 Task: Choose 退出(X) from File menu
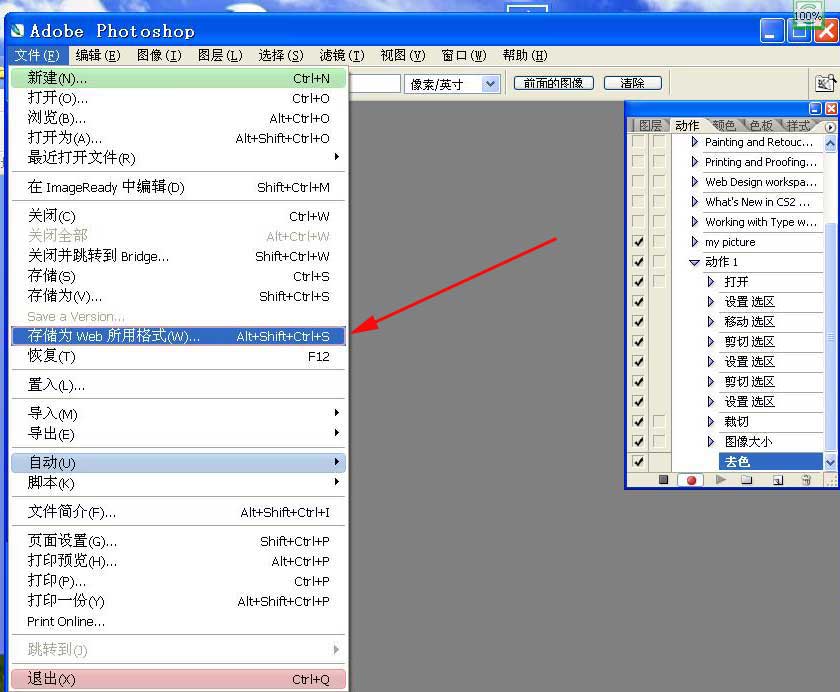click(x=178, y=679)
